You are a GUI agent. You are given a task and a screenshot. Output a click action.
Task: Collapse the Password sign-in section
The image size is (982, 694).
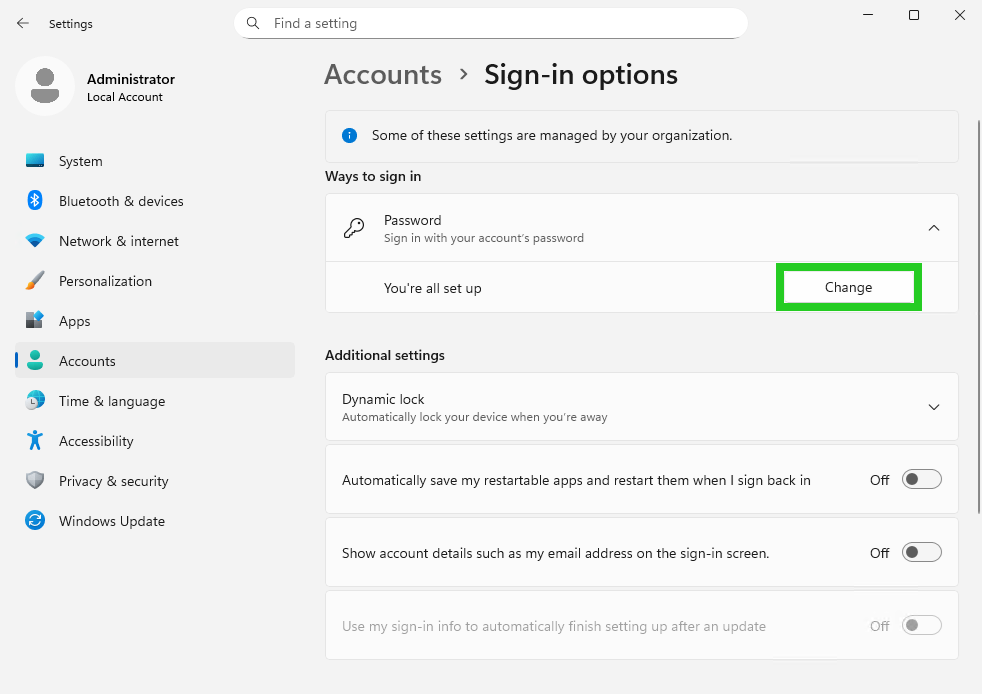[933, 228]
